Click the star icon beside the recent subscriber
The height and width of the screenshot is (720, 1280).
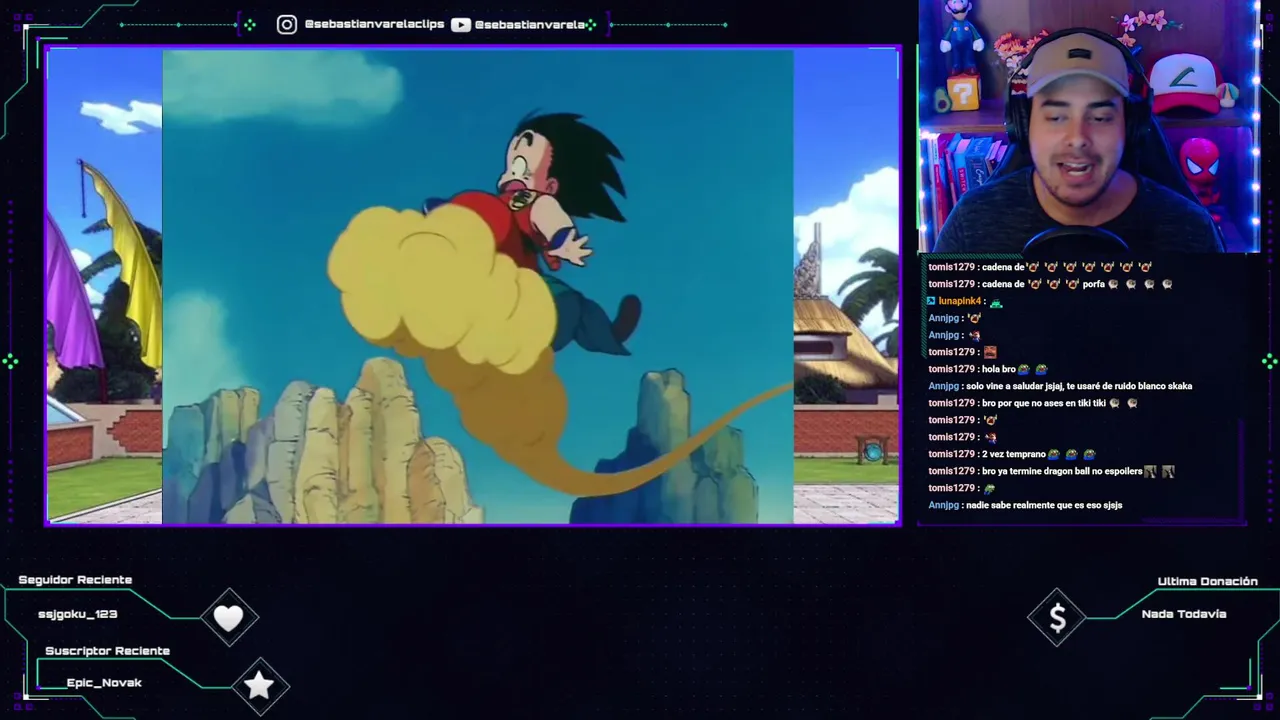259,685
